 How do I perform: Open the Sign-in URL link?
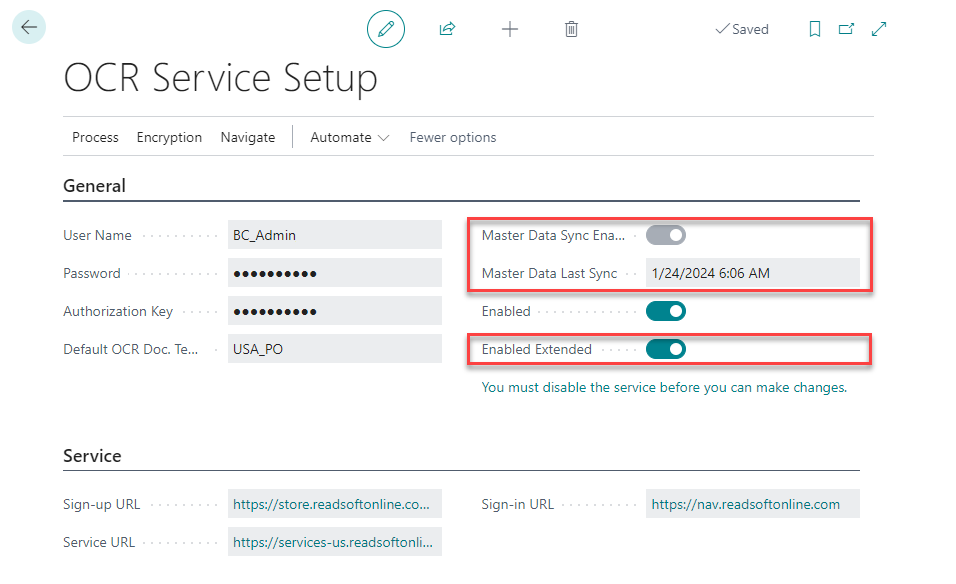coord(745,504)
